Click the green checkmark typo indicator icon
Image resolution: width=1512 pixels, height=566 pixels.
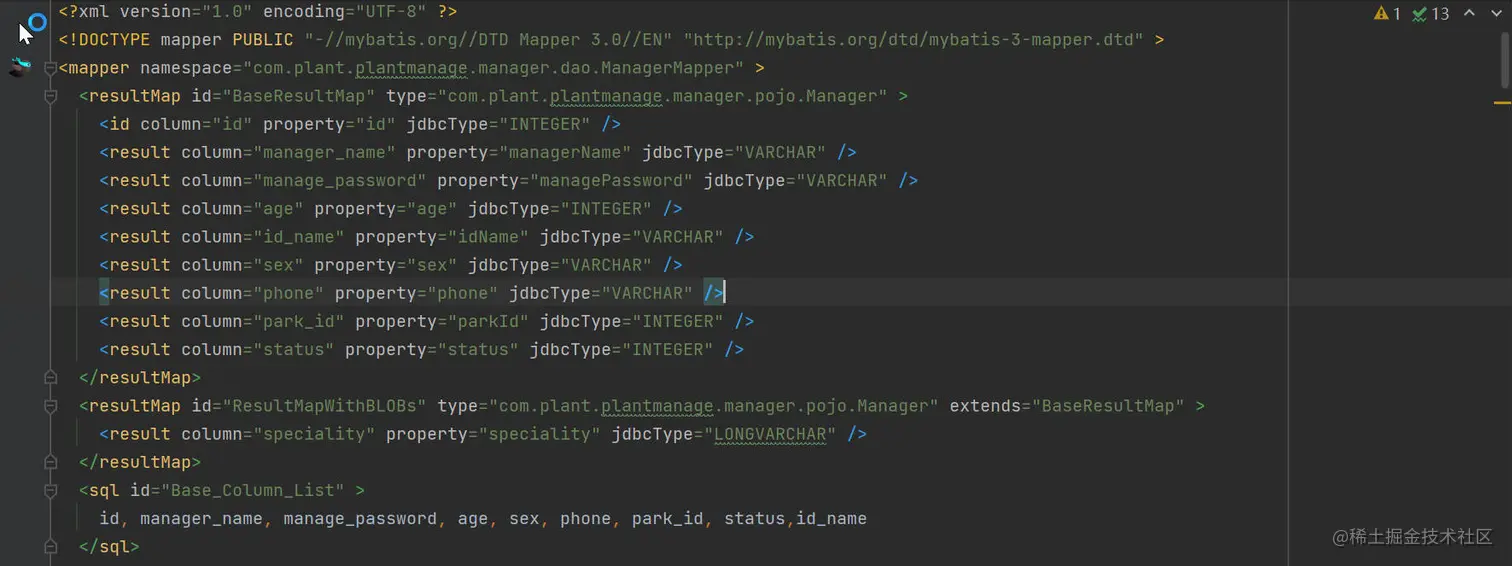tap(1419, 13)
